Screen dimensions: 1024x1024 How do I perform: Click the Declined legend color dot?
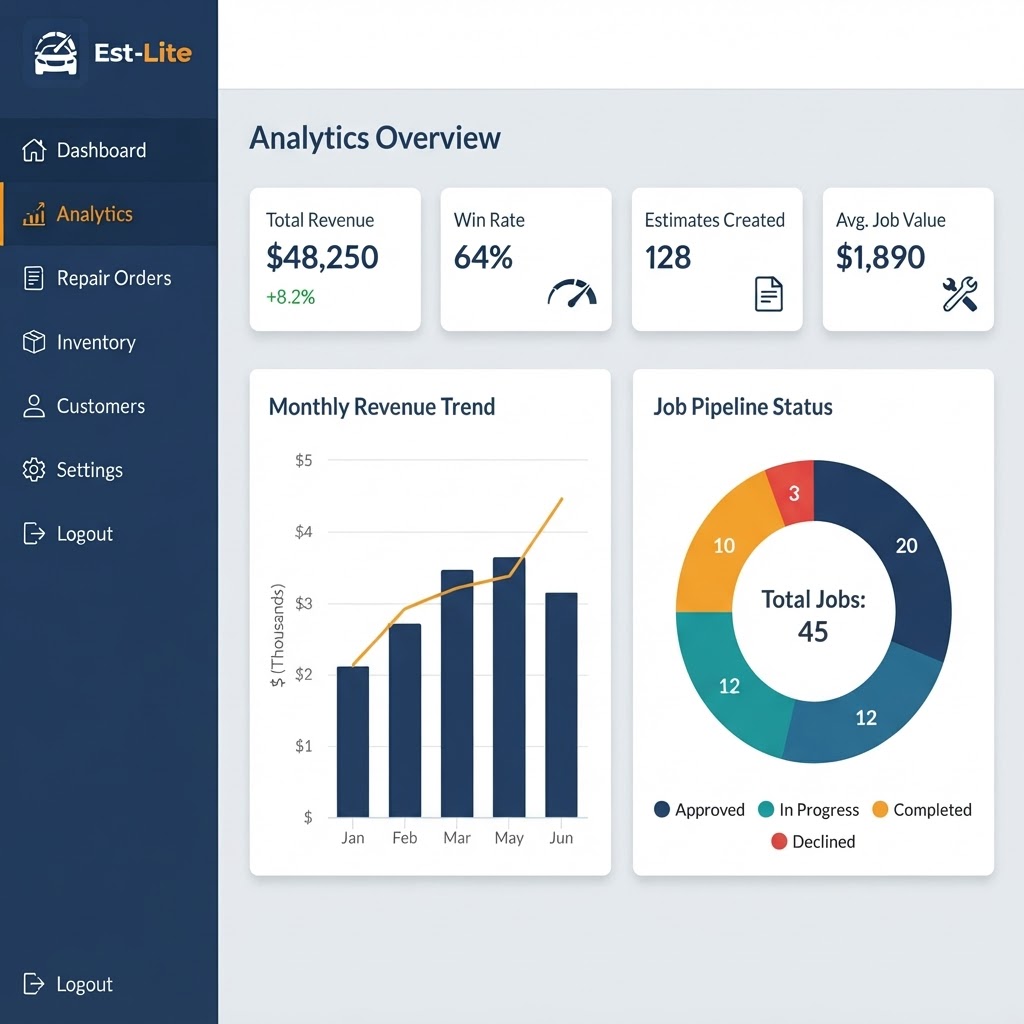(x=778, y=841)
